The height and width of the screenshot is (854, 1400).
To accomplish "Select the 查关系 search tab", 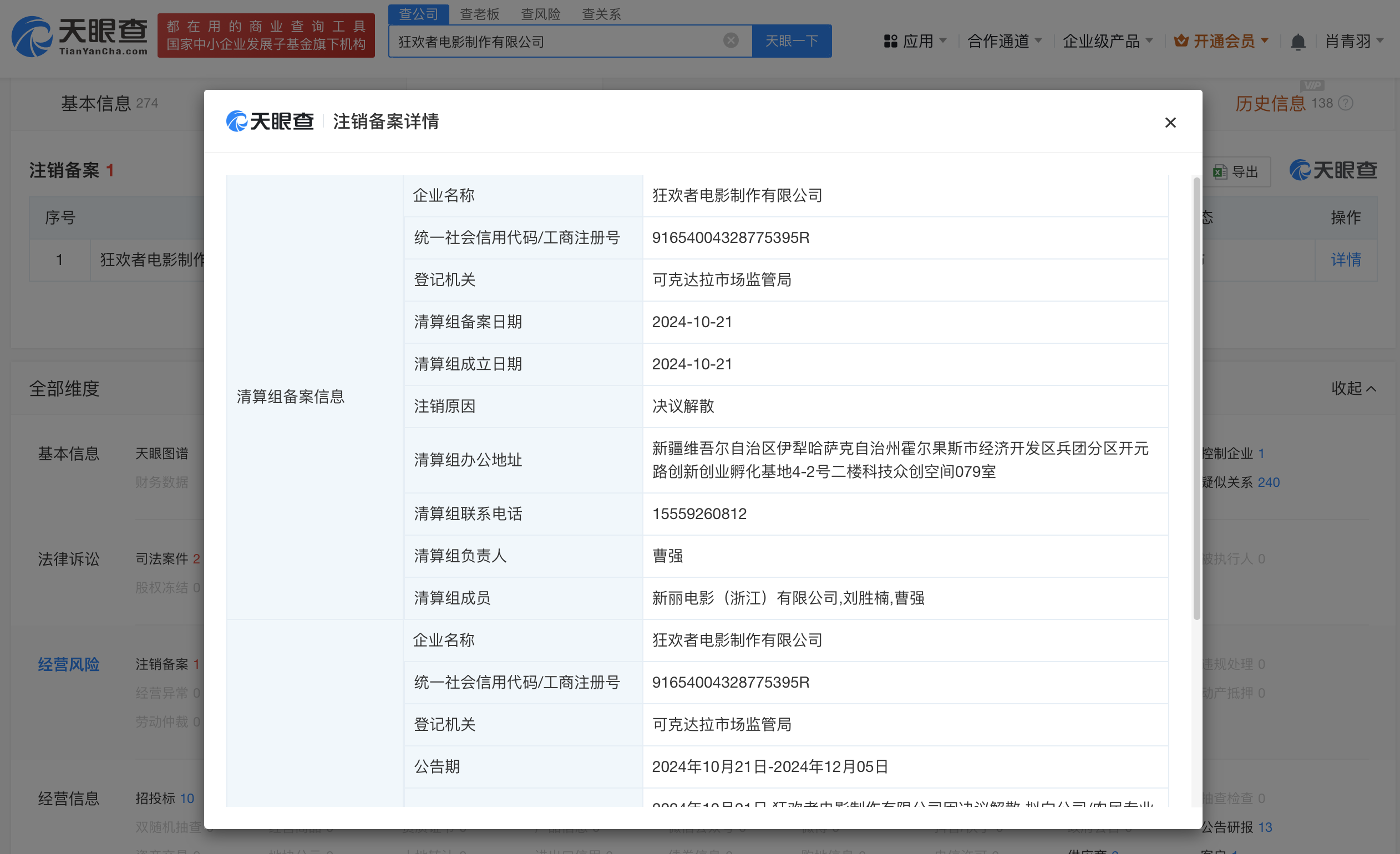I will pyautogui.click(x=601, y=14).
